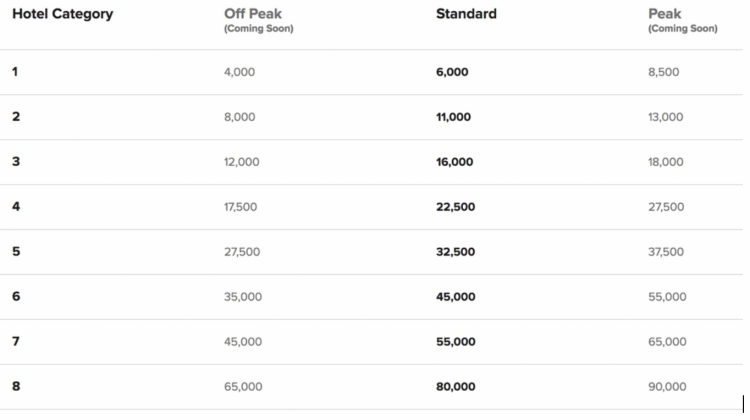
Task: Select the 35,000 Off Peak cell
Action: pyautogui.click(x=243, y=297)
